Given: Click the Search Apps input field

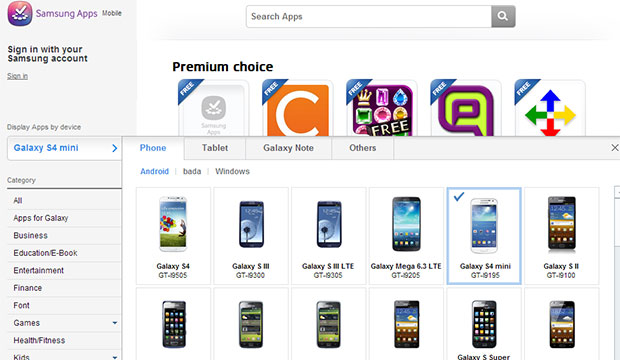Looking at the screenshot, I should pos(369,16).
